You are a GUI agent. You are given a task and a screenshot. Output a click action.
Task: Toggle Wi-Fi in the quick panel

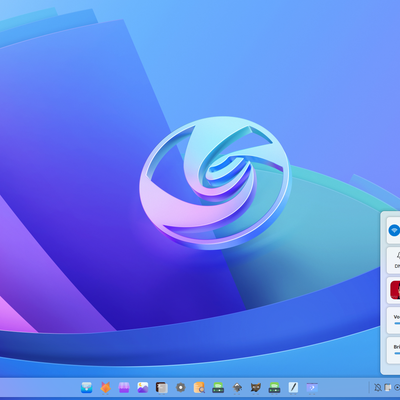394,230
